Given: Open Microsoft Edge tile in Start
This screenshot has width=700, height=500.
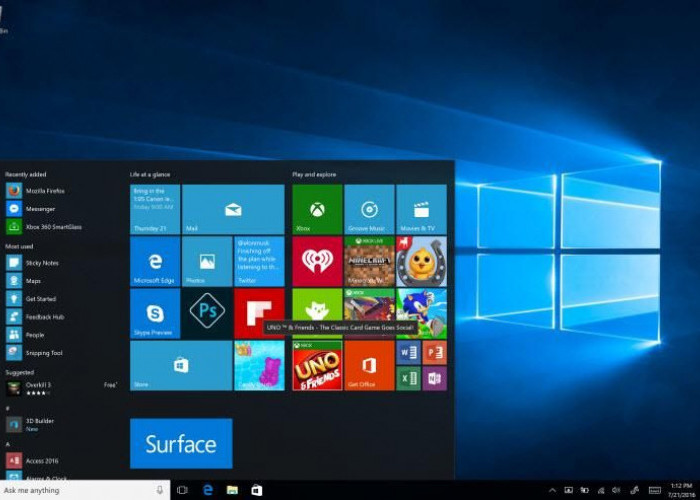Looking at the screenshot, I should click(x=155, y=261).
